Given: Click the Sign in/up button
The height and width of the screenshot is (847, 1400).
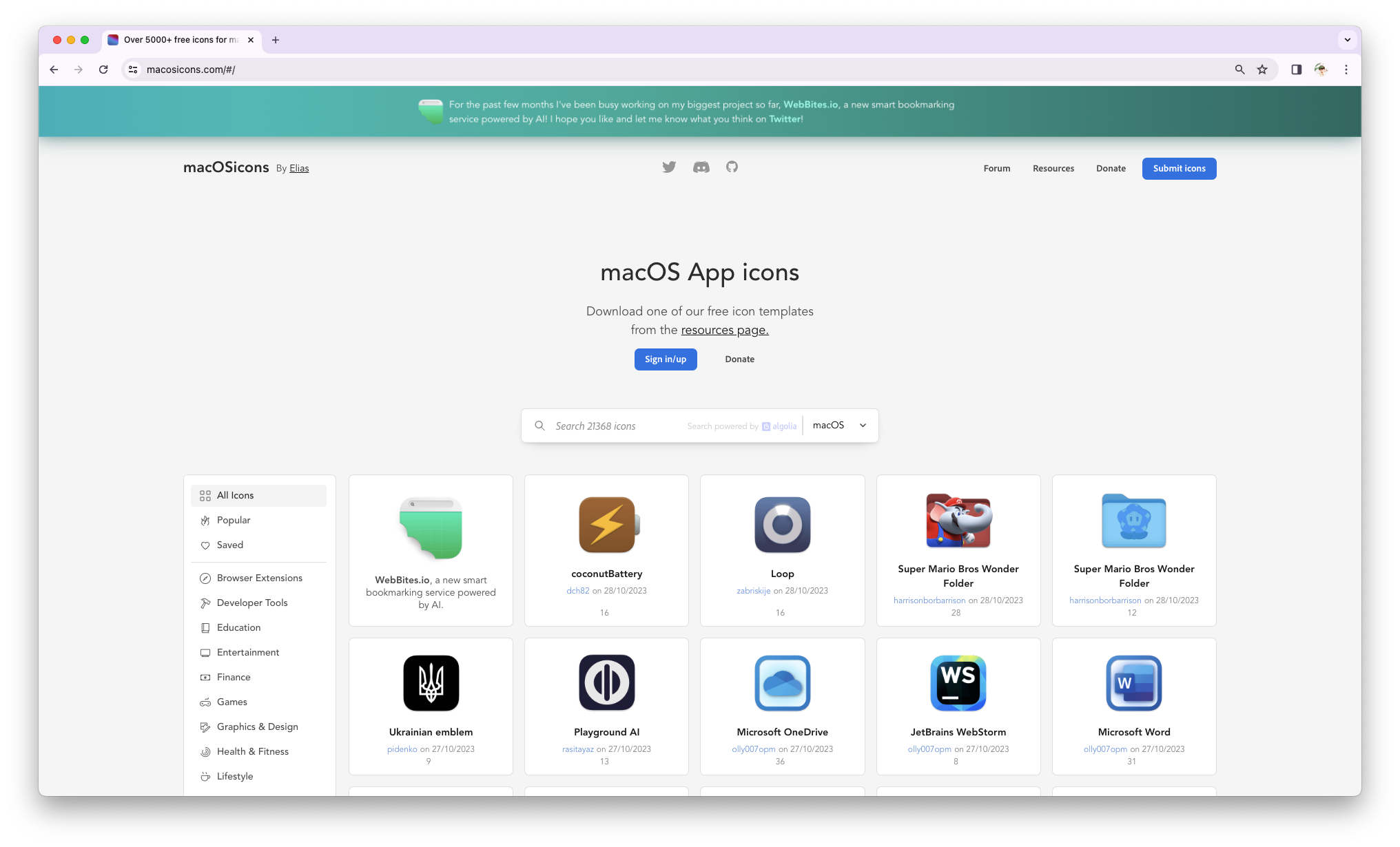Looking at the screenshot, I should click(665, 359).
